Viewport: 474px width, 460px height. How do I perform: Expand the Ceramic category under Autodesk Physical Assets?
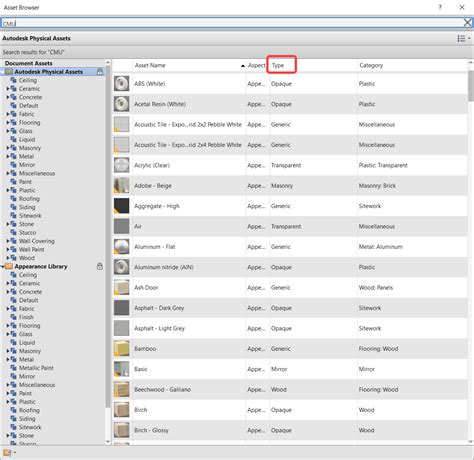[8, 89]
